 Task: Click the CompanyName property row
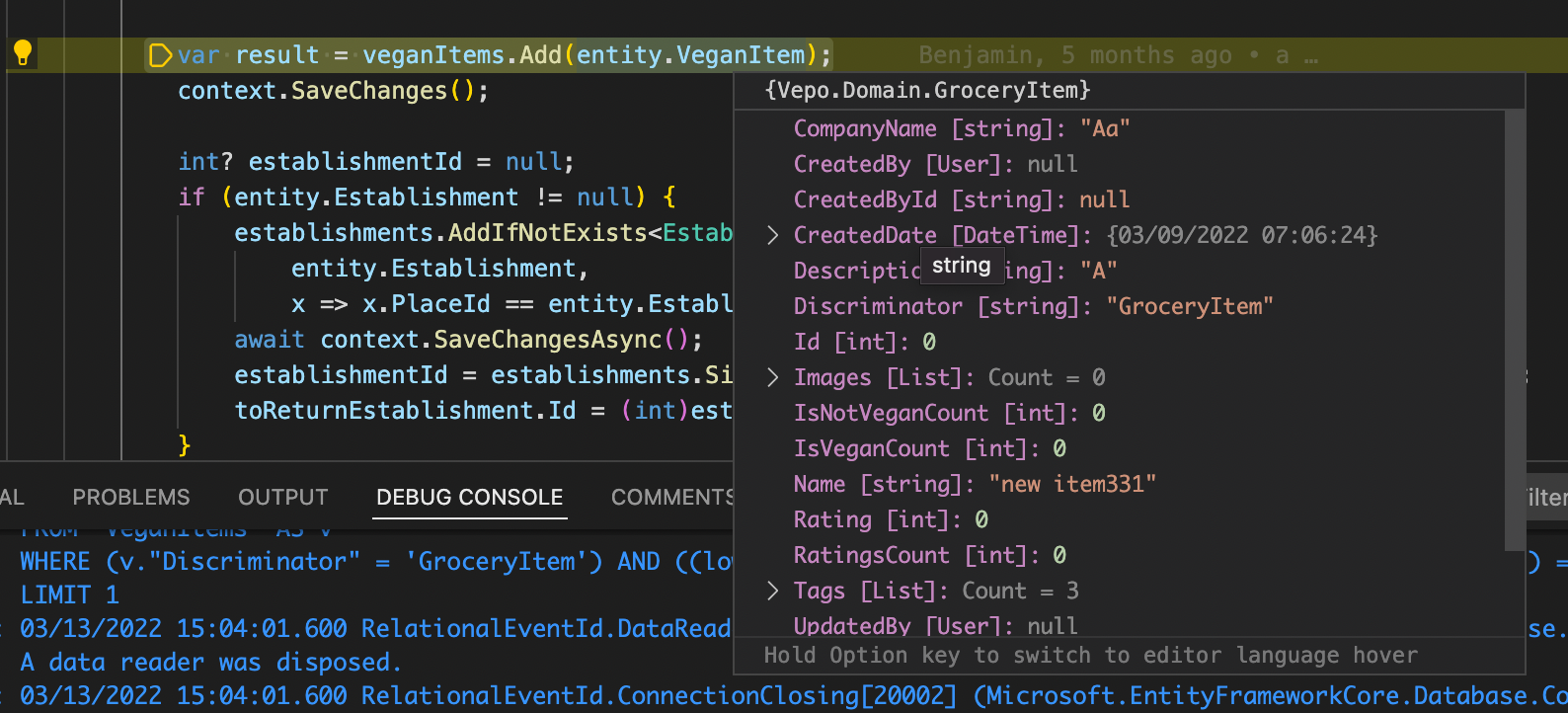[962, 128]
